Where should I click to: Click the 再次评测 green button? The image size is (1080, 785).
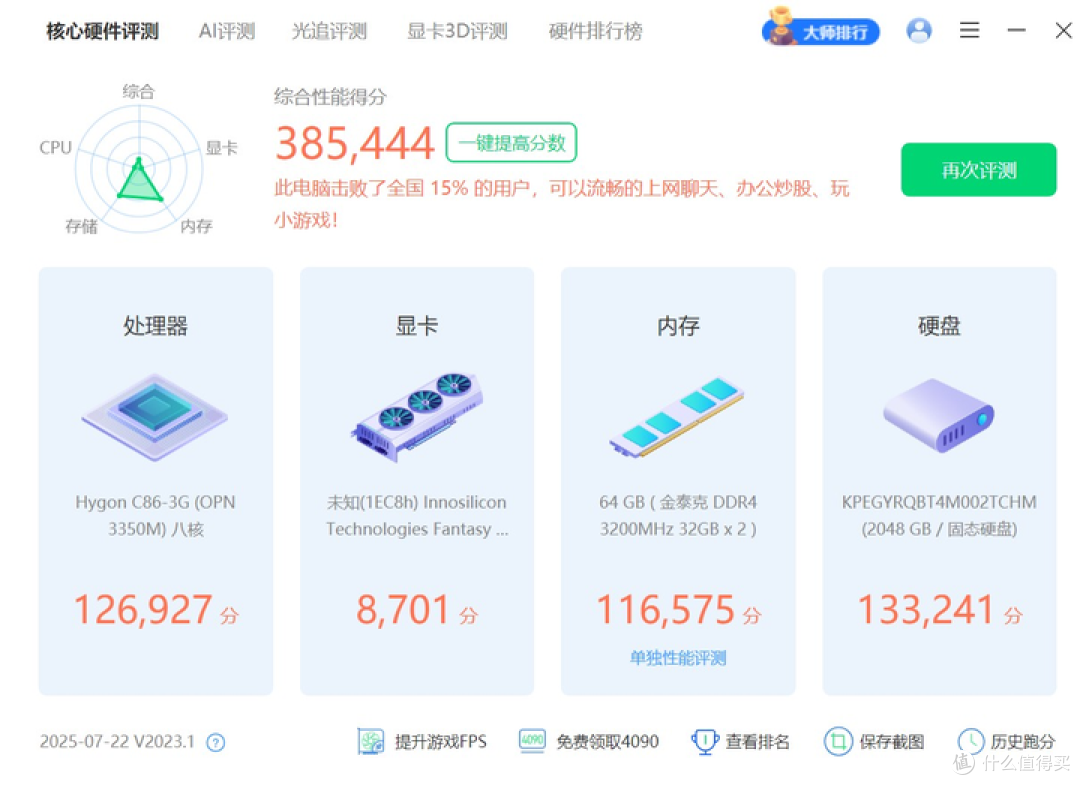(978, 169)
